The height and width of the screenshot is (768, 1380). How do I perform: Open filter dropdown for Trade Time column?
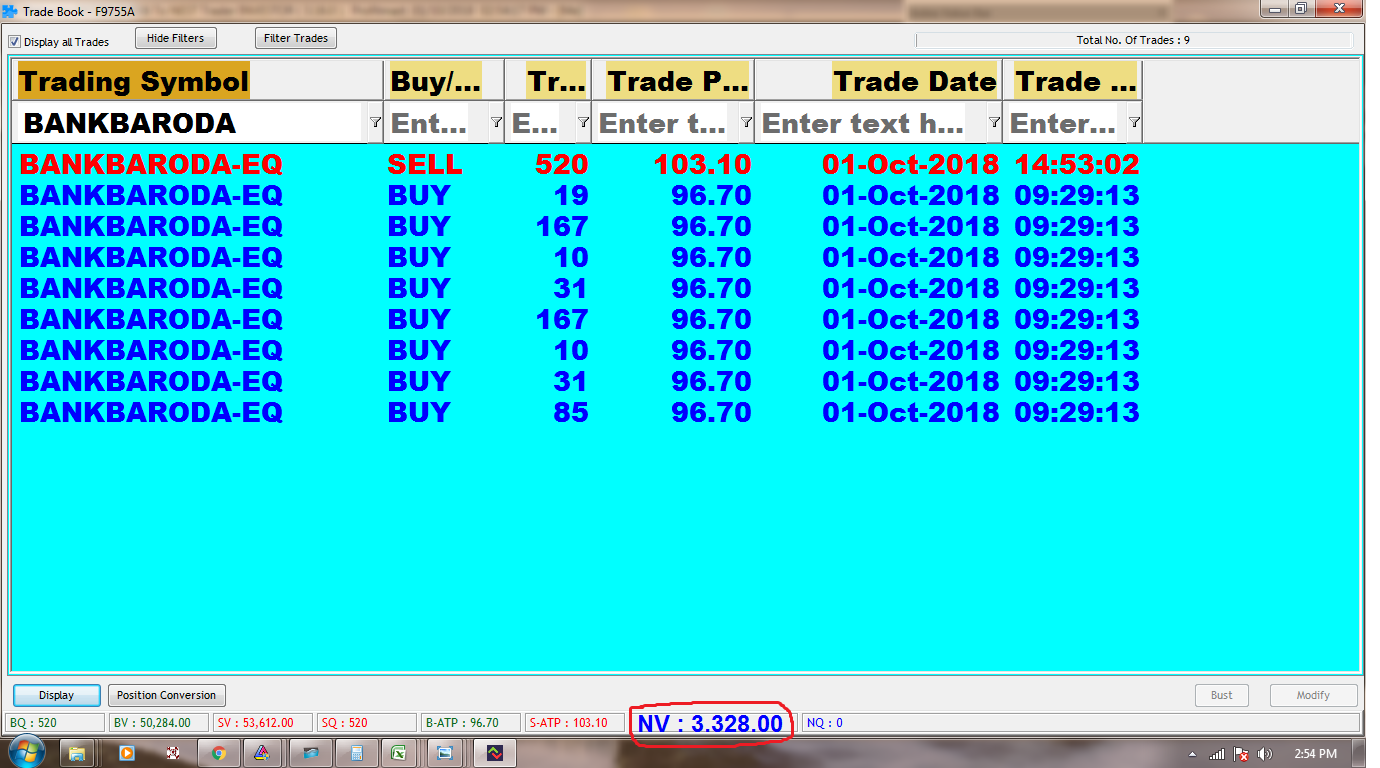1134,122
